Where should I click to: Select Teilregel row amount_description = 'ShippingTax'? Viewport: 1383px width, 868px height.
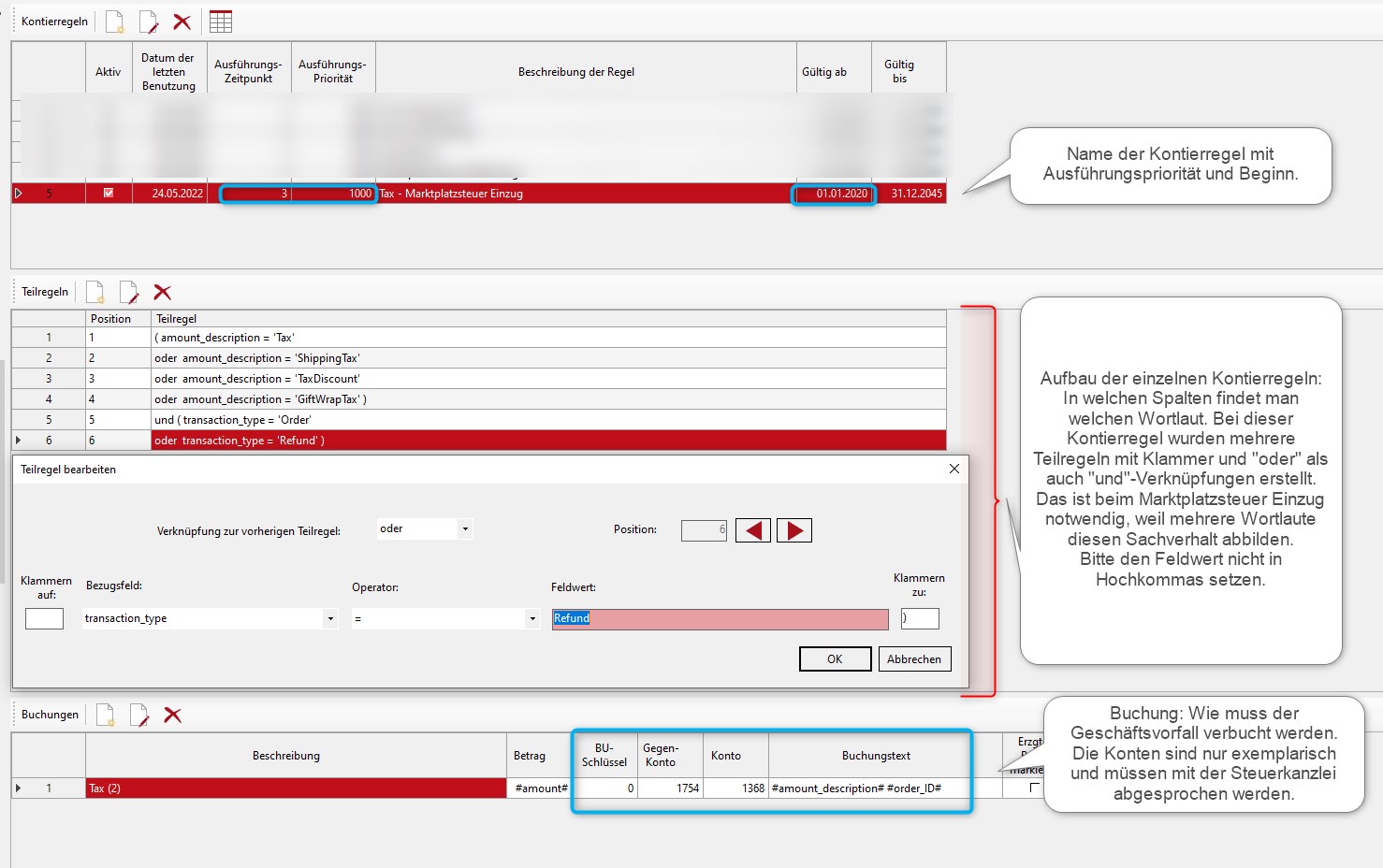click(547, 358)
